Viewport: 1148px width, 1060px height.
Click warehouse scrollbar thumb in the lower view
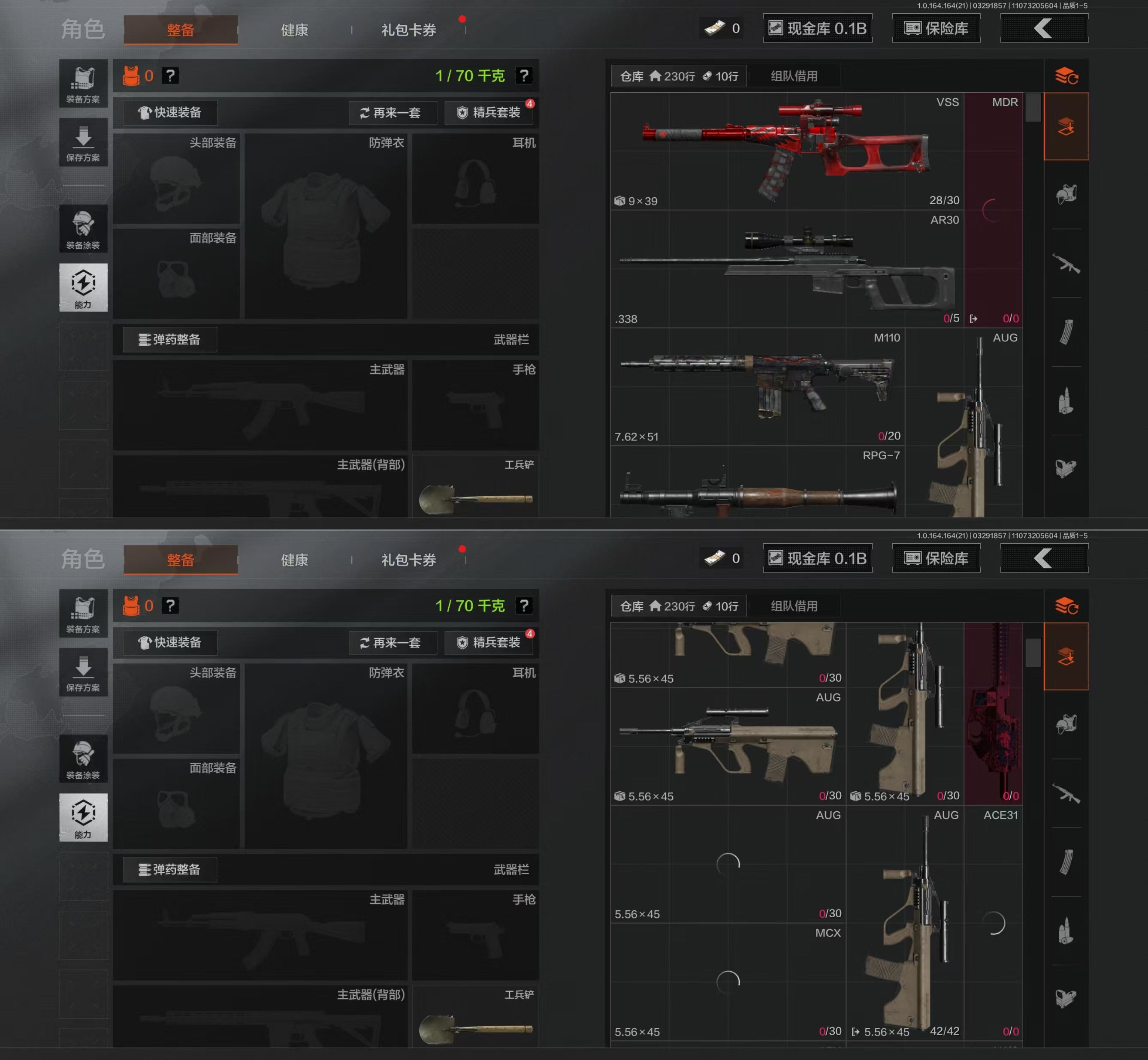pyautogui.click(x=1033, y=652)
